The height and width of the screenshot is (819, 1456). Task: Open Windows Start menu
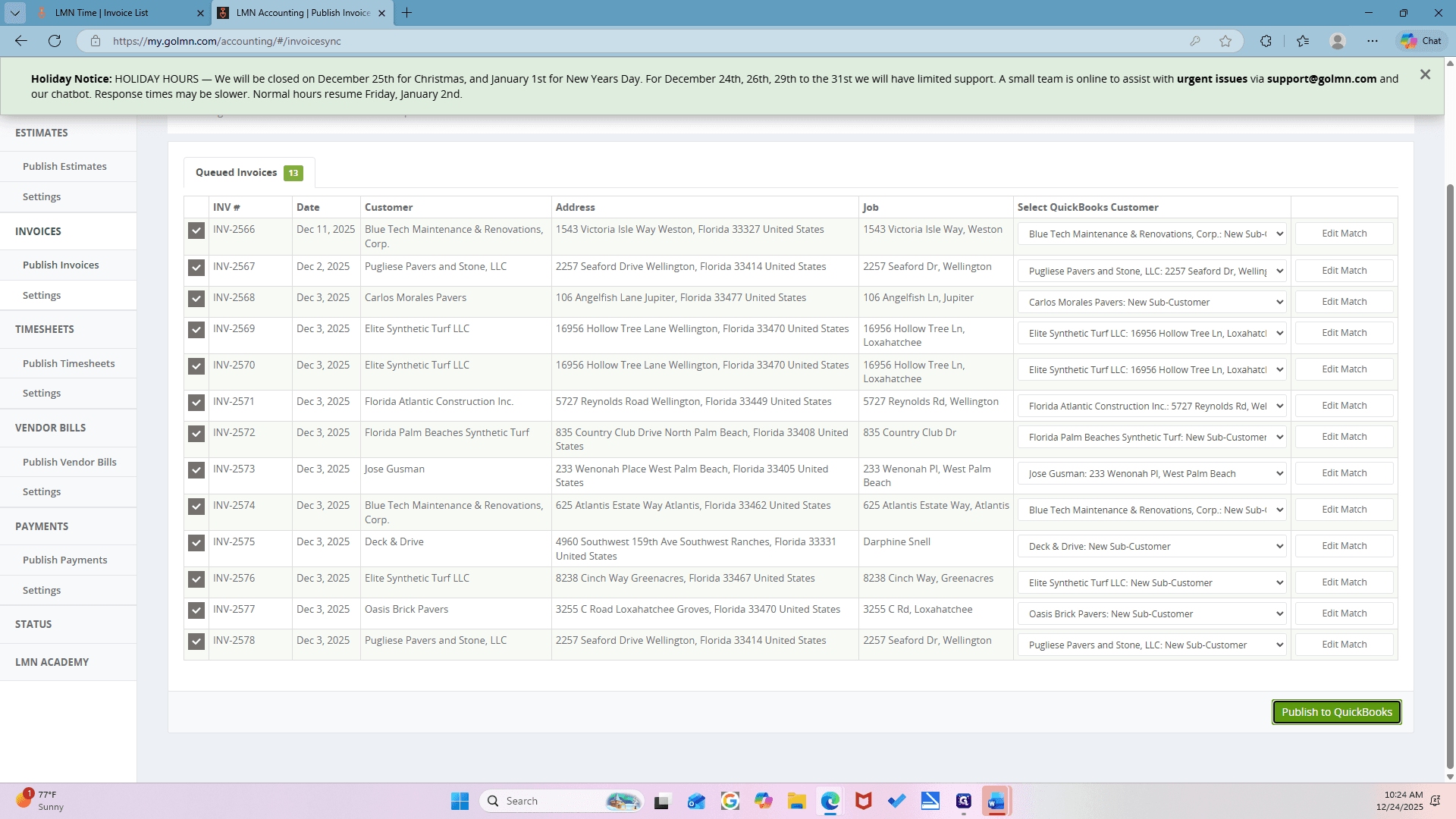coord(460,801)
